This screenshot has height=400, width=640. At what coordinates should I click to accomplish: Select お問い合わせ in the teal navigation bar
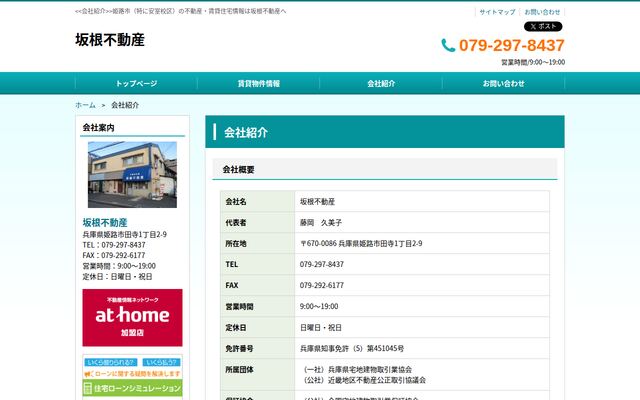pyautogui.click(x=504, y=83)
